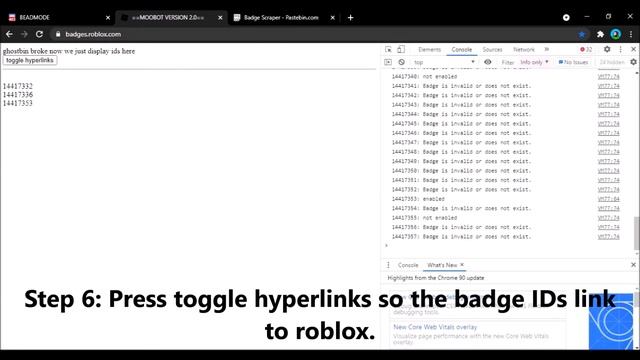The image size is (640, 360).
Task: Open the top JavaScript context dropdown
Action: (444, 62)
